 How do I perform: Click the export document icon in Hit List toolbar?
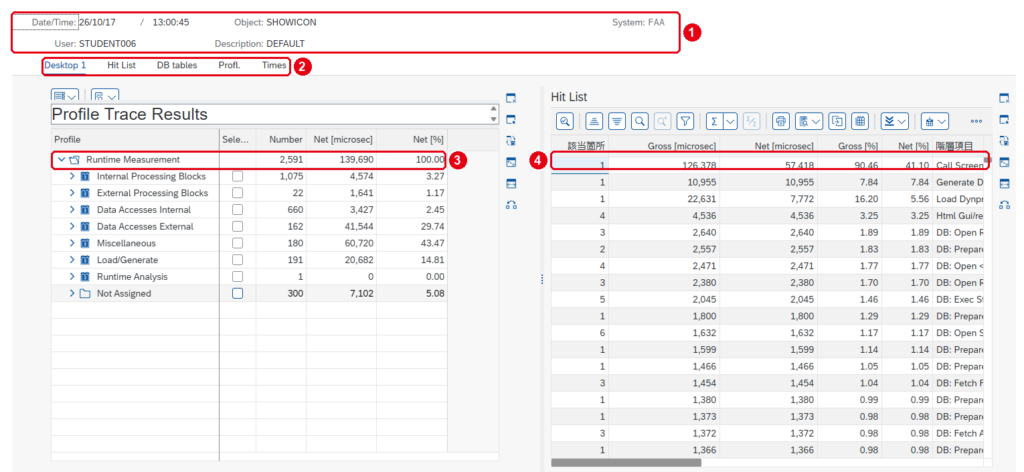coord(838,121)
